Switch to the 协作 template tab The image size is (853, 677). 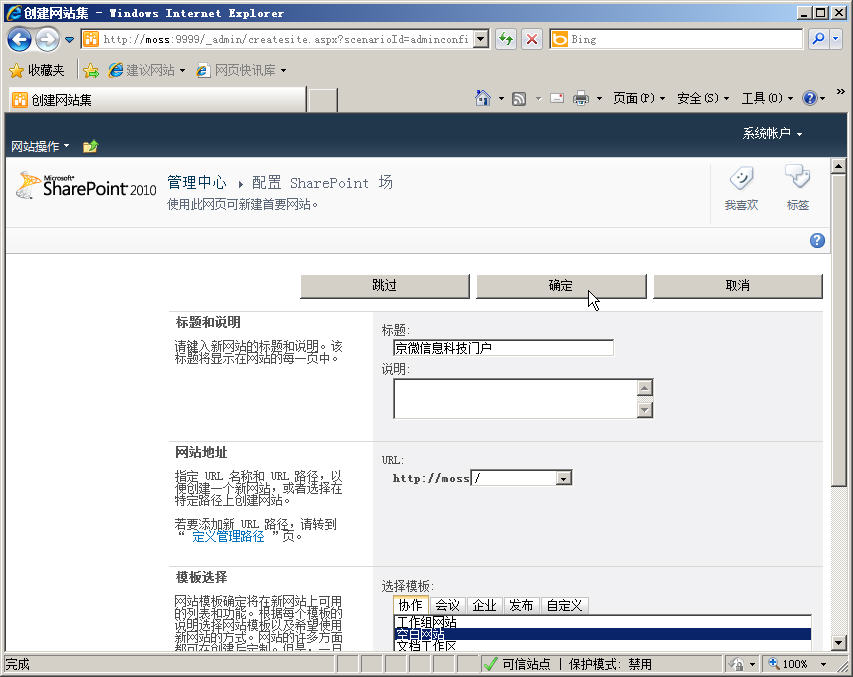(x=410, y=605)
